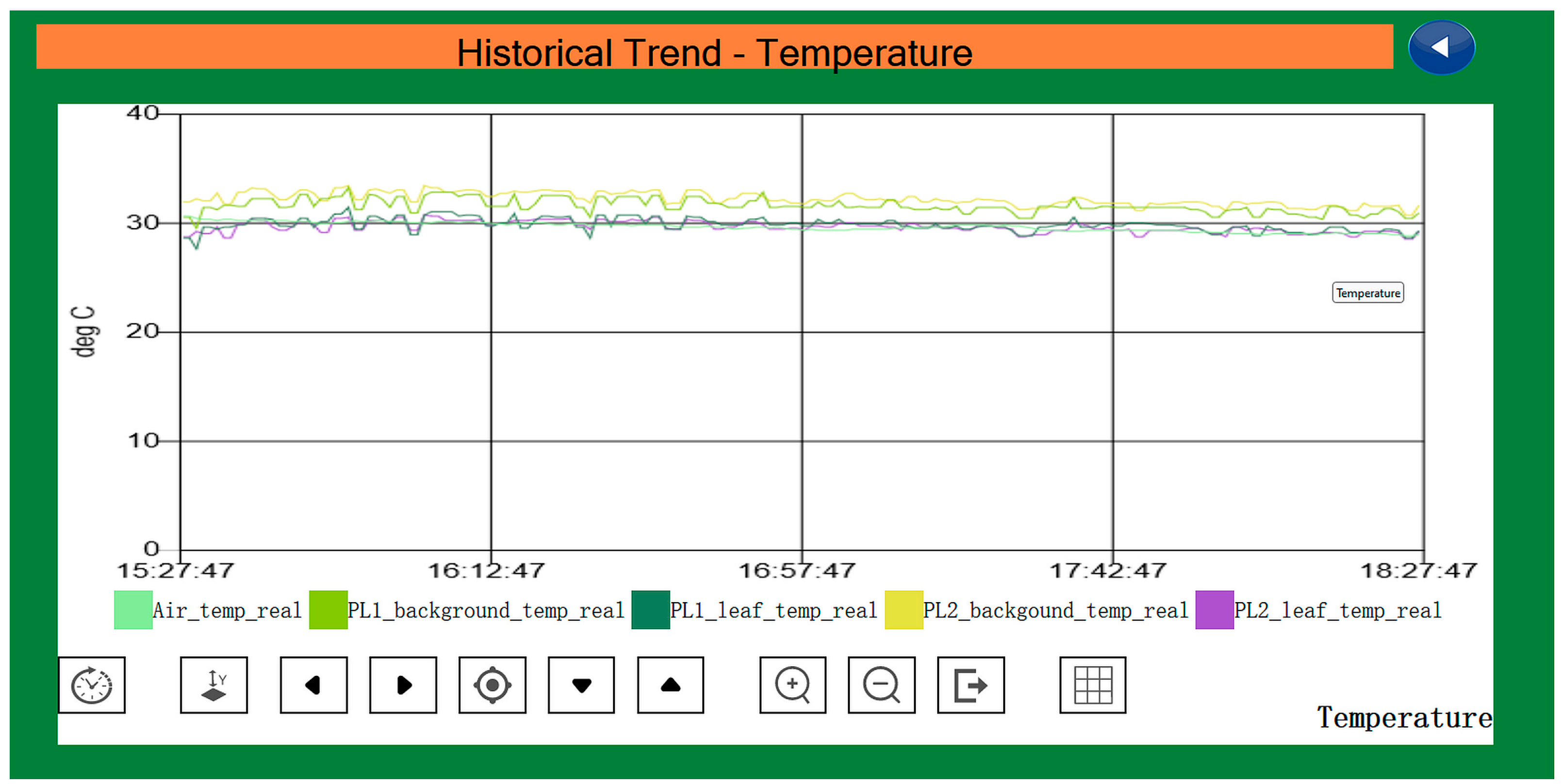
Task: Zoom in with magnifier plus icon
Action: pyautogui.click(x=792, y=685)
